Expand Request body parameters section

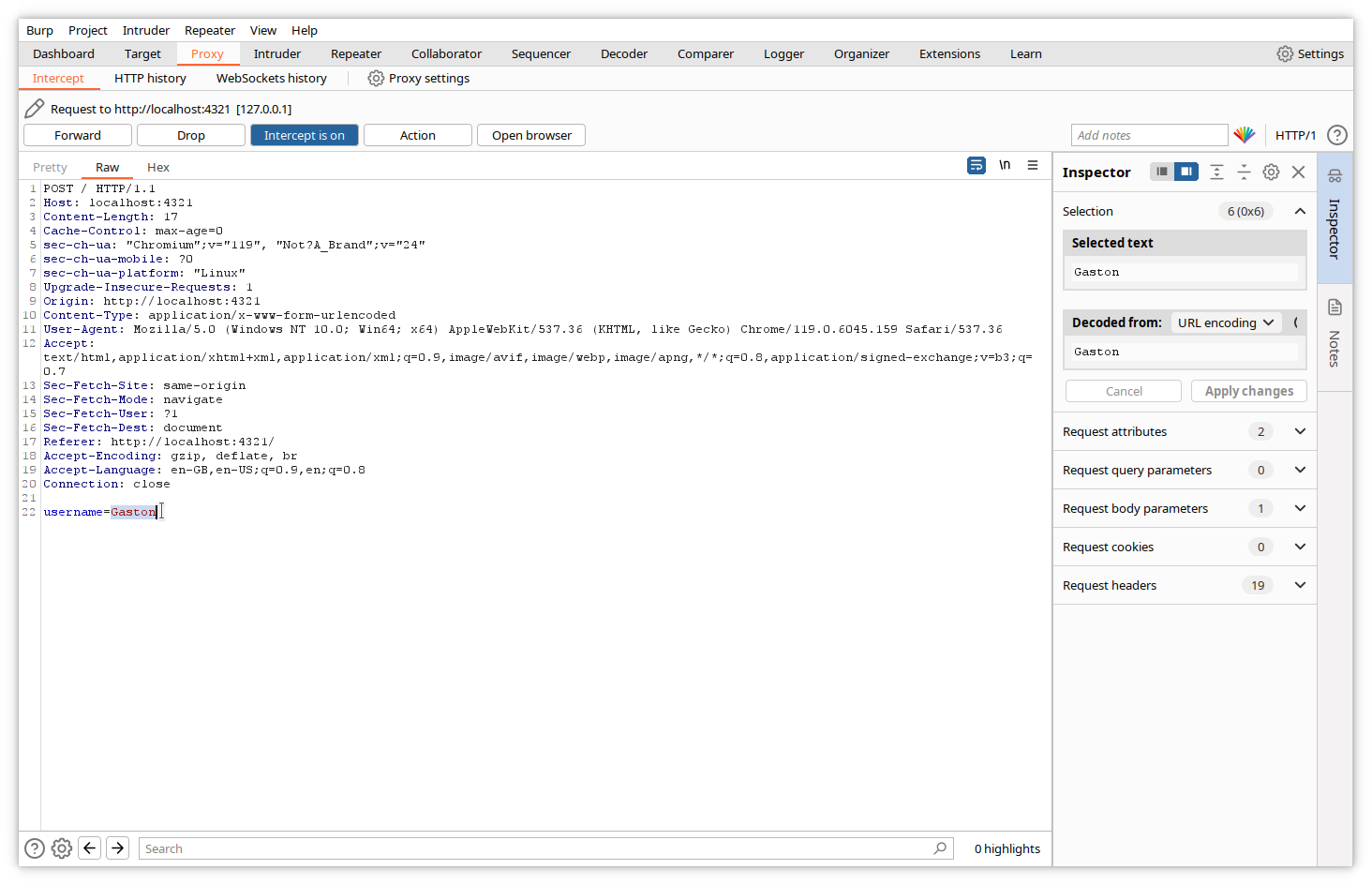coord(1300,508)
